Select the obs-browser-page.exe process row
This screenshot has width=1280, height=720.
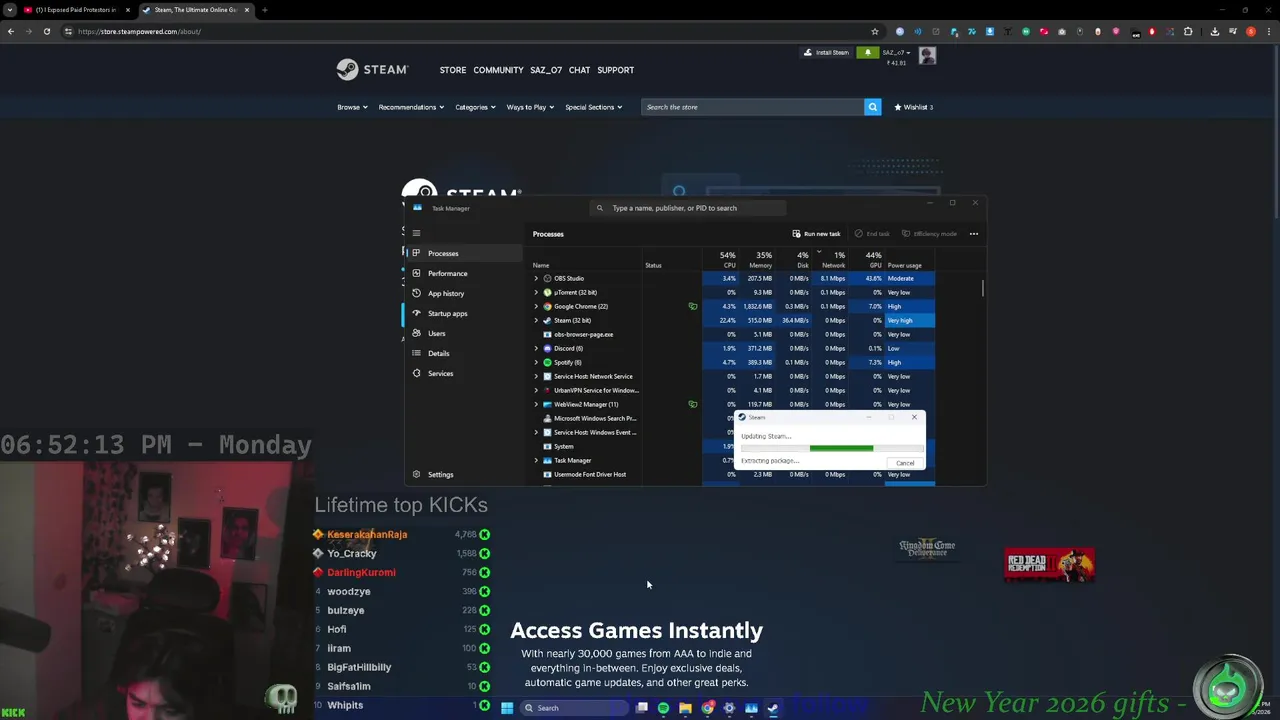pos(733,334)
